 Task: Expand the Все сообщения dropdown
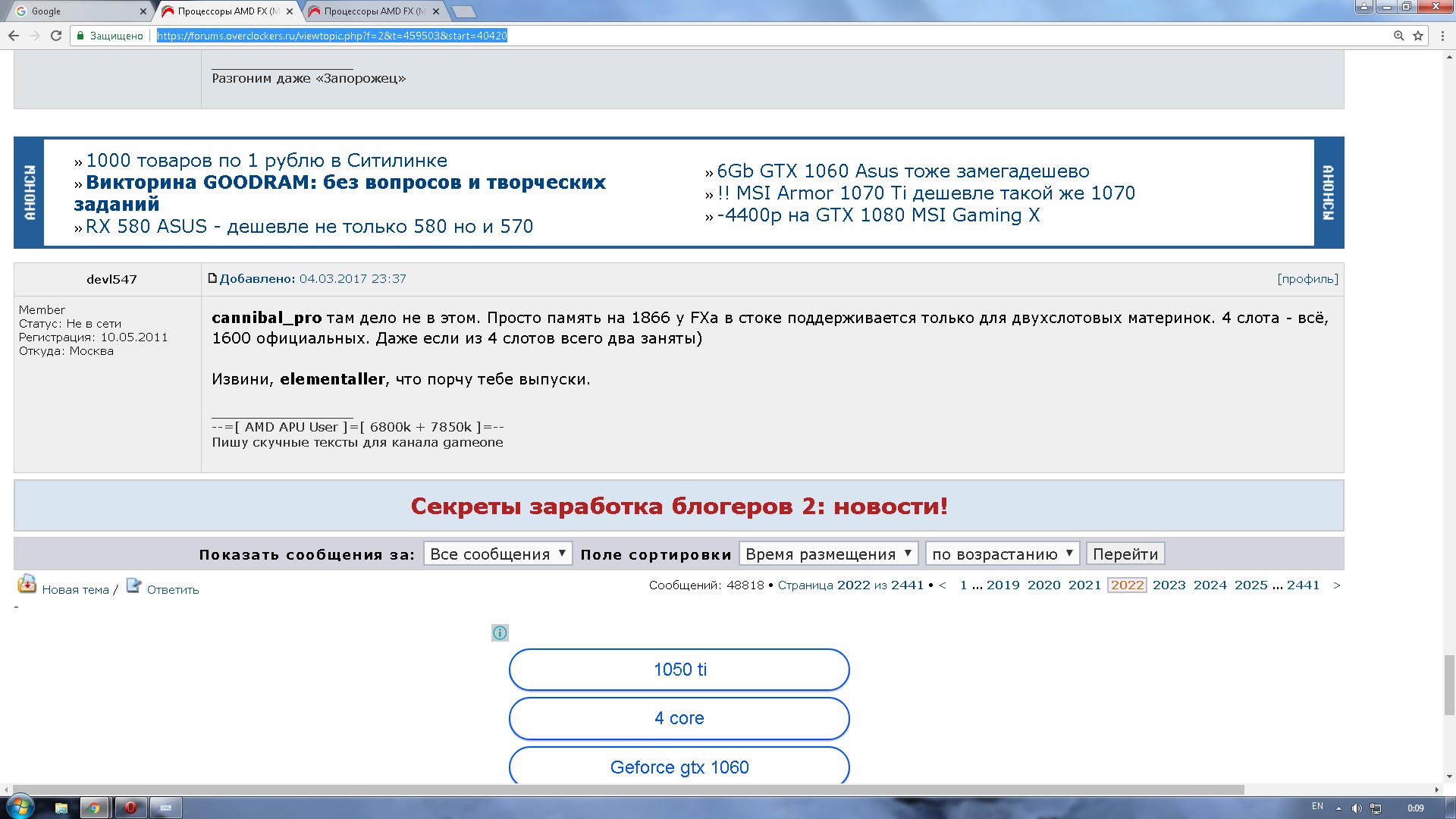coord(497,554)
